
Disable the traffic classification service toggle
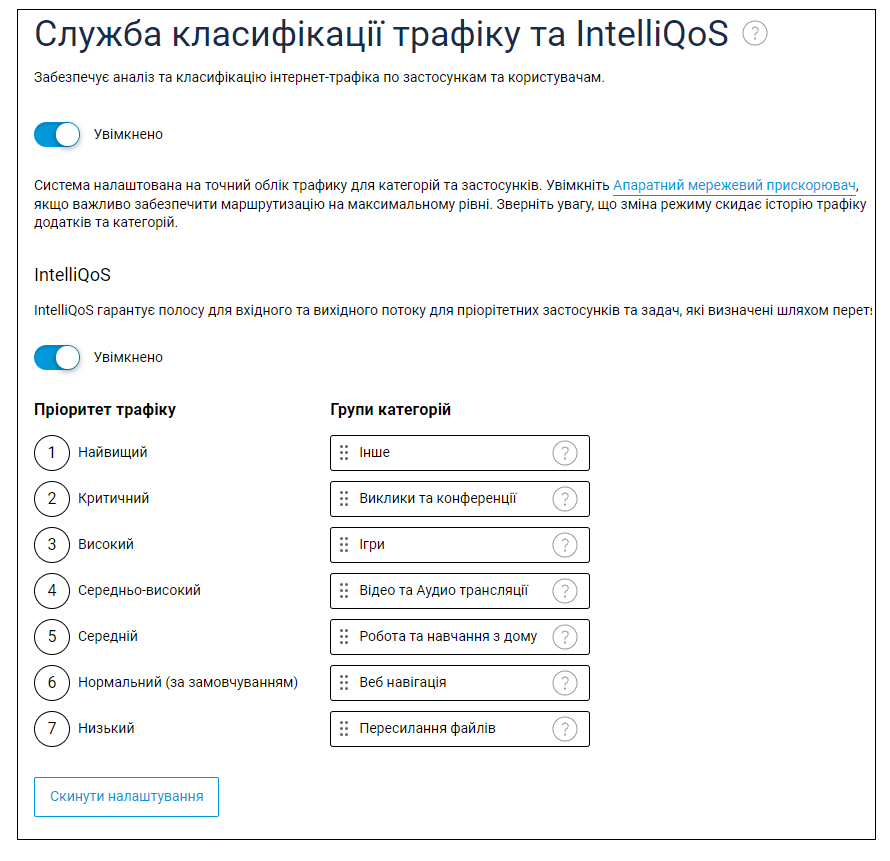pyautogui.click(x=57, y=135)
